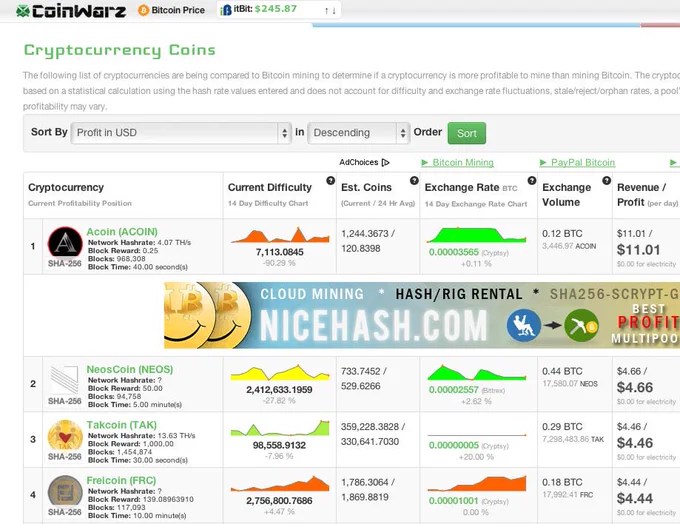The height and width of the screenshot is (524, 680).
Task: Click Acoin difficulty value 7,113.0845
Action: pos(280,252)
